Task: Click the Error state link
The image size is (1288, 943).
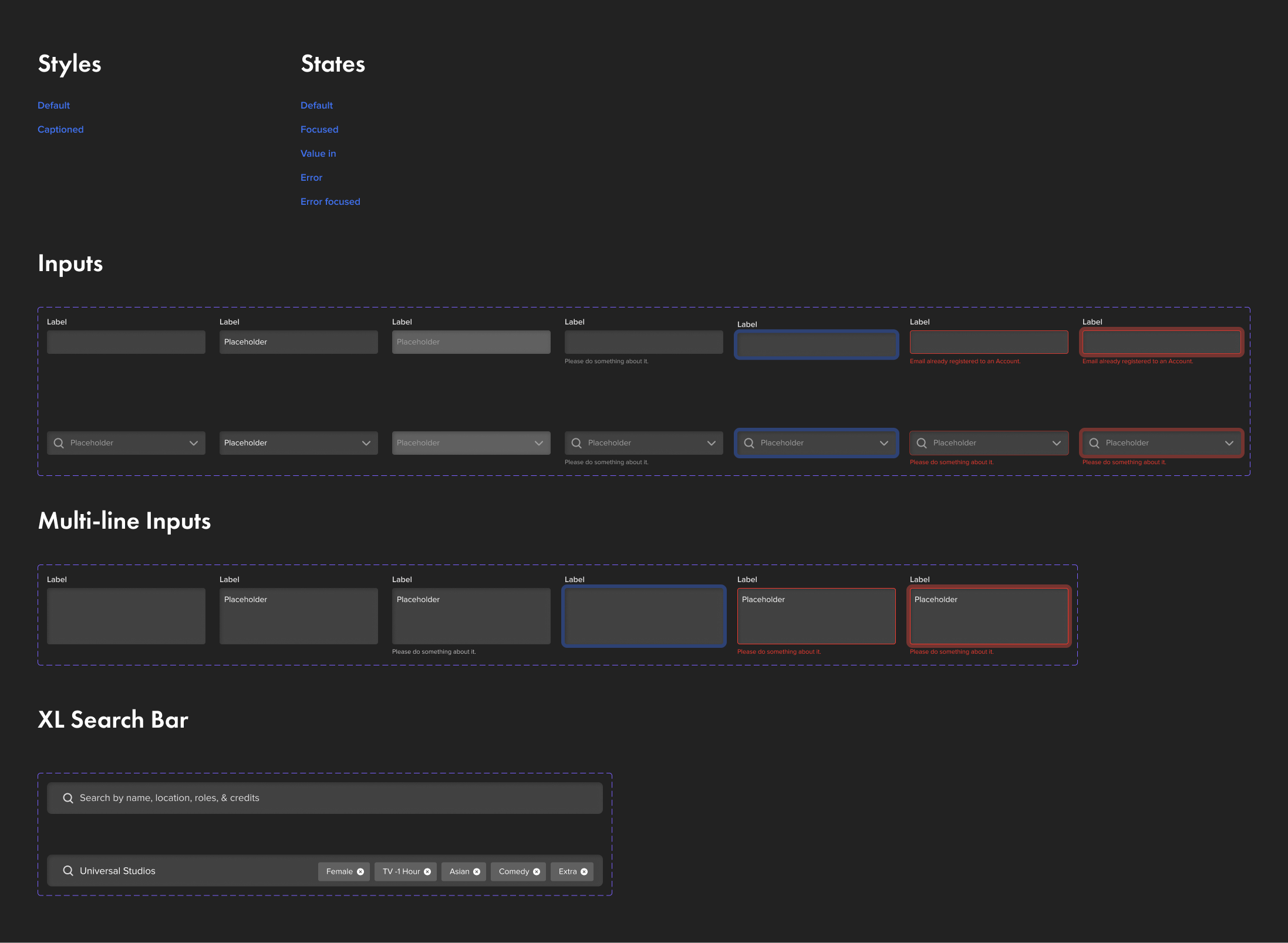Action: coord(311,177)
